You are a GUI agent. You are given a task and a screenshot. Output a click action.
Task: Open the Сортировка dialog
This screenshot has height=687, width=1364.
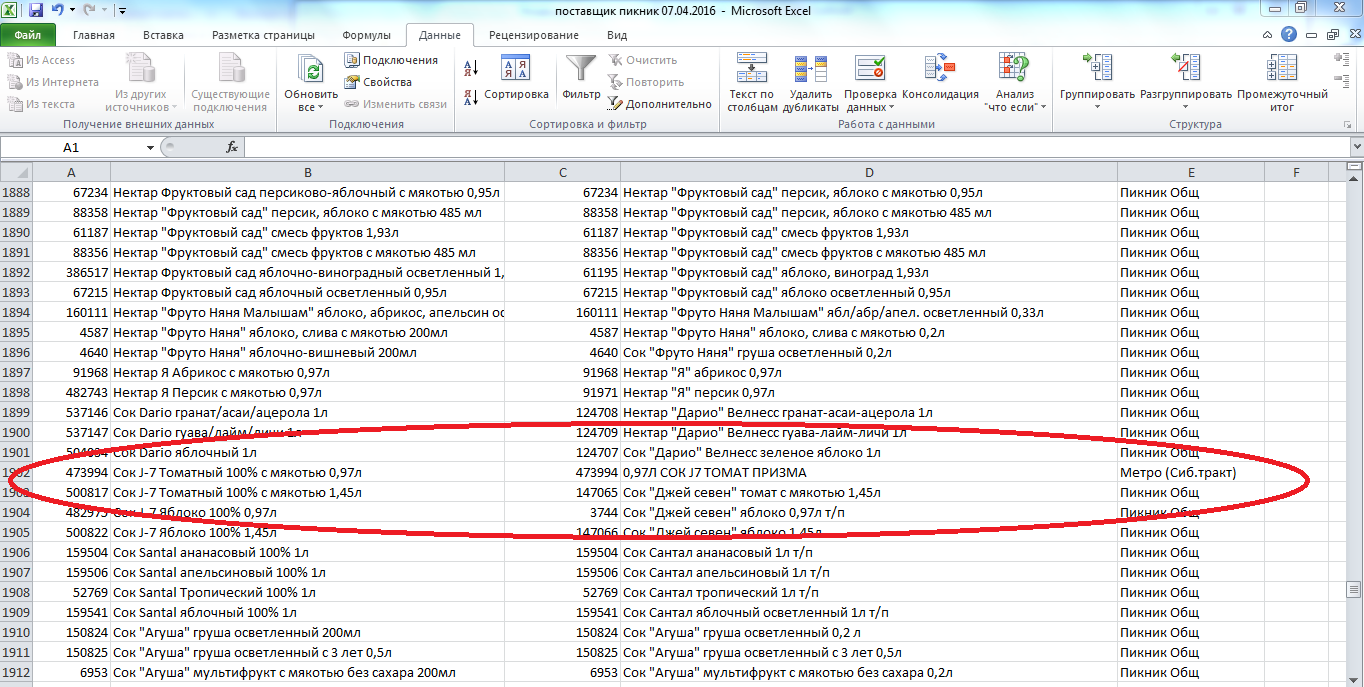click(x=517, y=78)
